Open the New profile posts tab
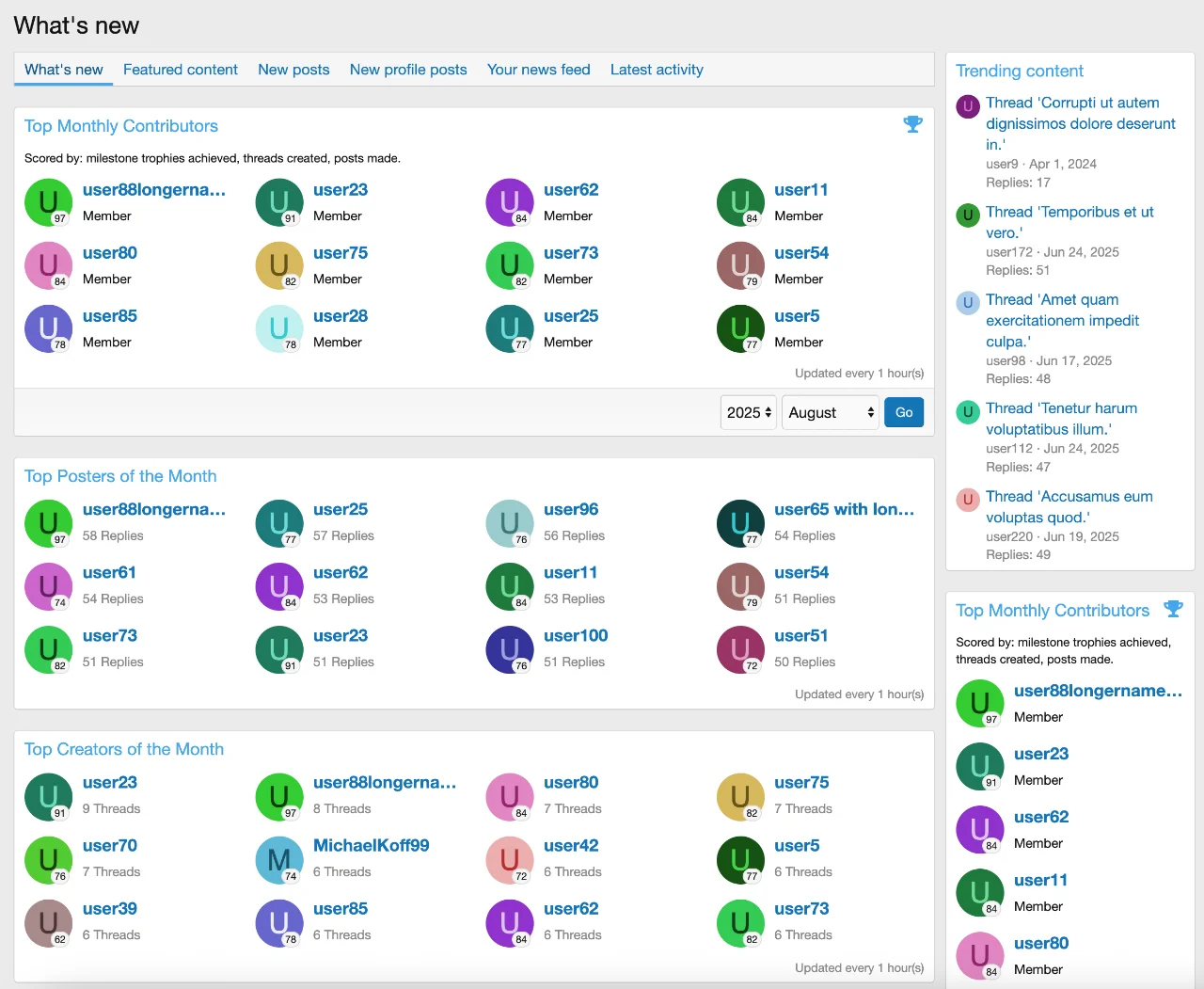 click(408, 70)
